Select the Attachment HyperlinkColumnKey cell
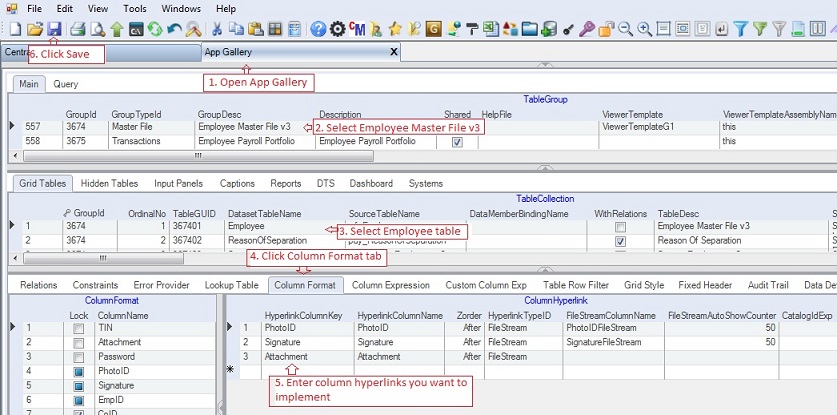 click(x=307, y=357)
